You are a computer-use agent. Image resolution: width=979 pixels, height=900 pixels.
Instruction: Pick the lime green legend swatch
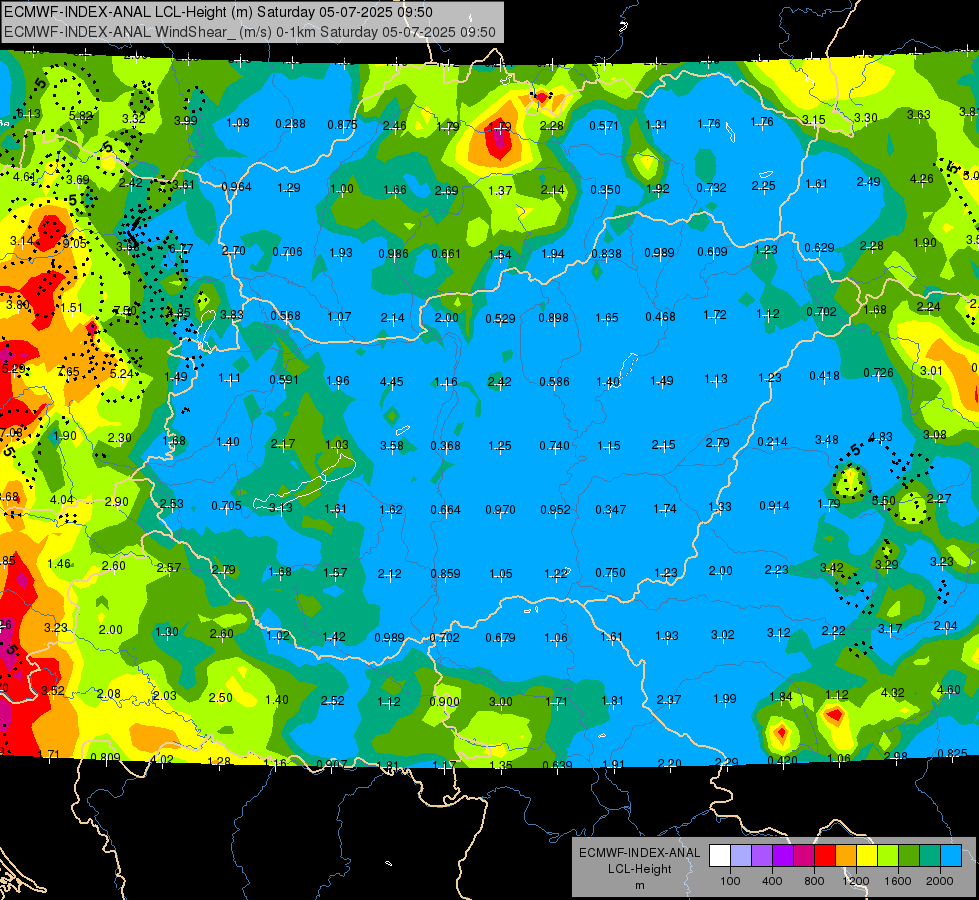click(888, 856)
